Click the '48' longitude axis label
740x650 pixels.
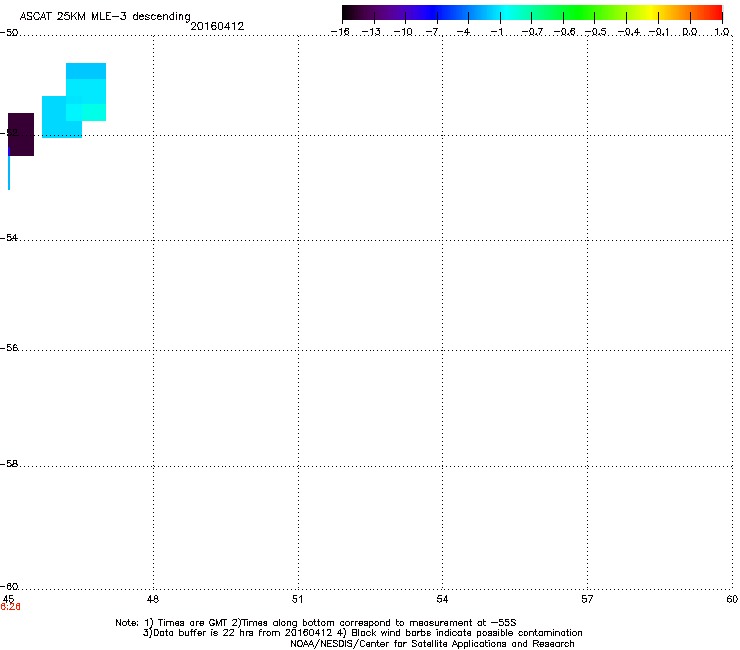click(x=153, y=599)
